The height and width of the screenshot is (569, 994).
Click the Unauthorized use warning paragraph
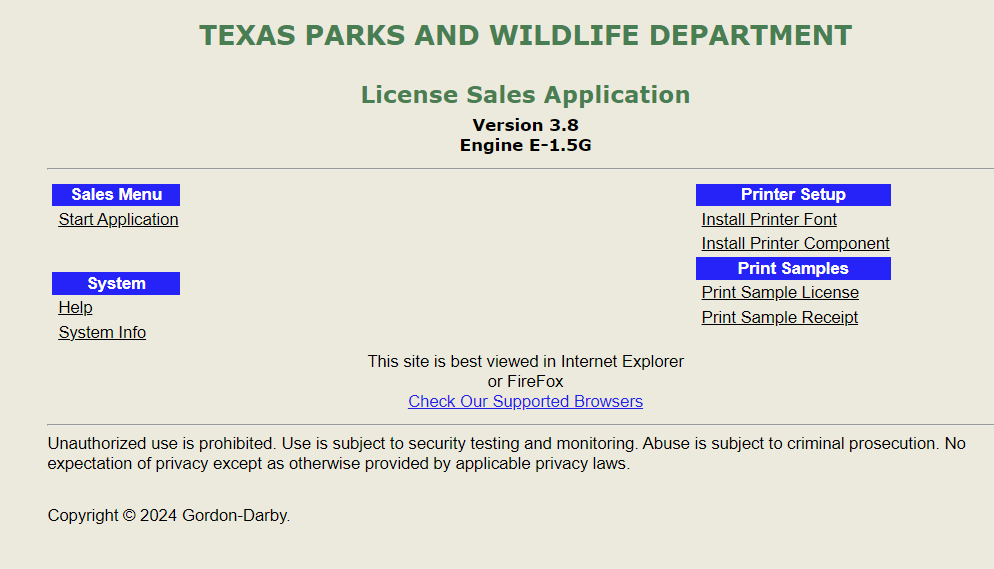pyautogui.click(x=506, y=453)
